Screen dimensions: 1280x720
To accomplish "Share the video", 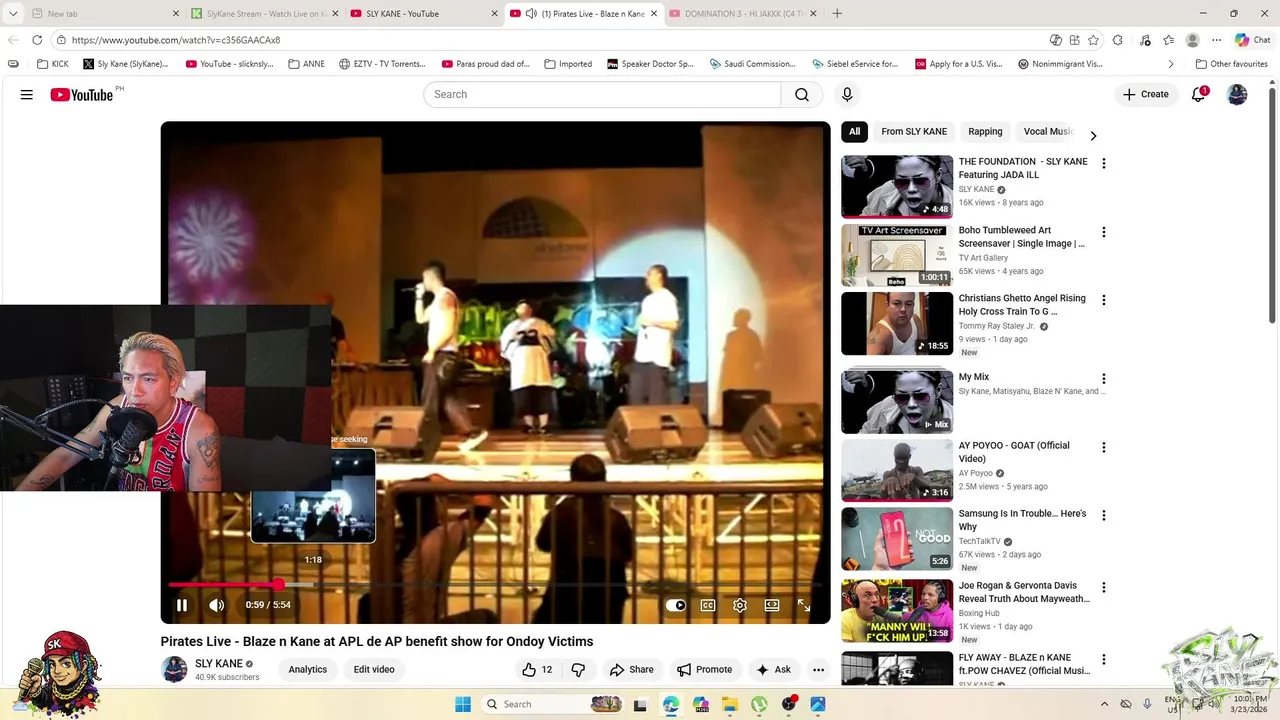I will point(631,670).
